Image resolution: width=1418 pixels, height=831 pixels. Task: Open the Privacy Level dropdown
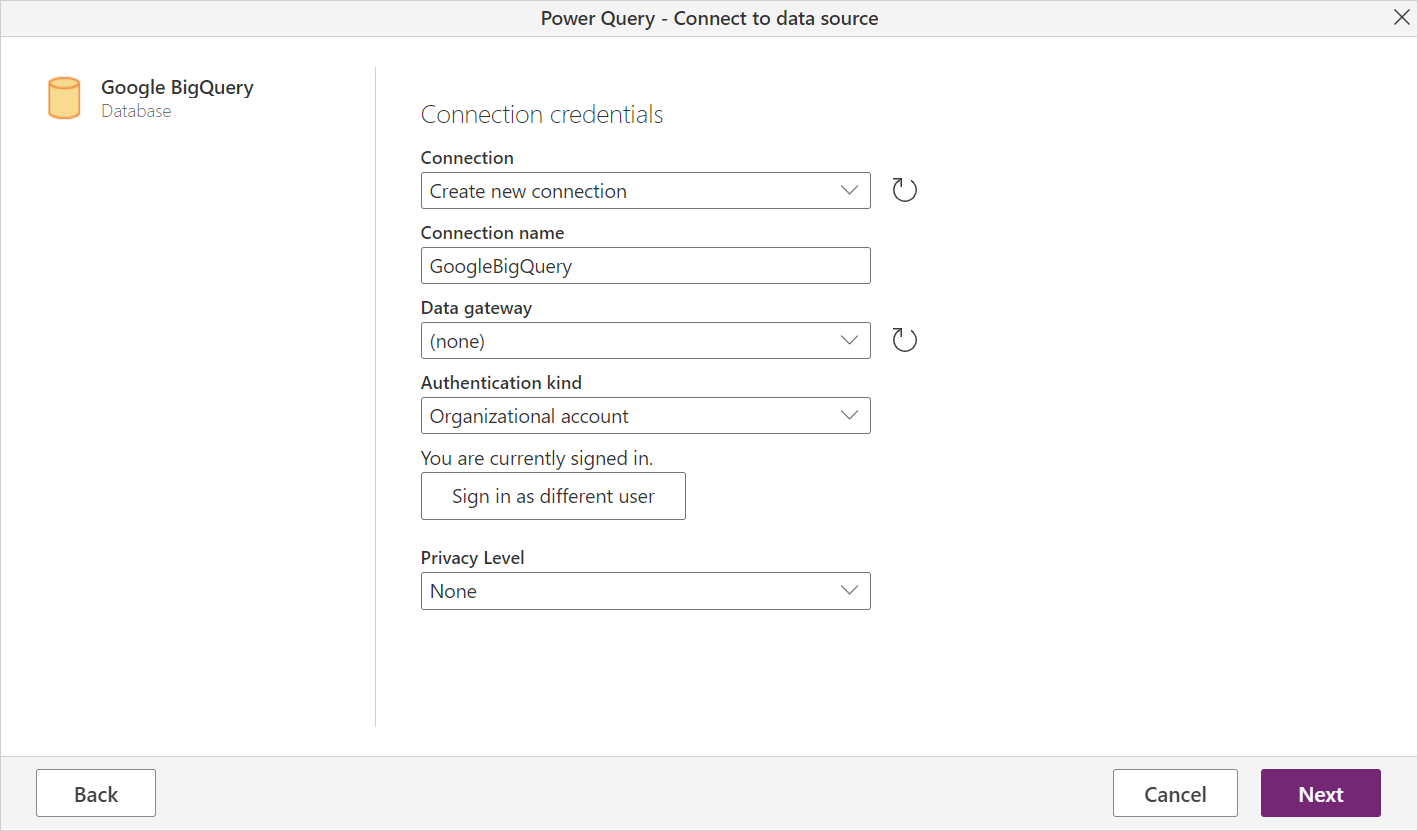[x=646, y=591]
